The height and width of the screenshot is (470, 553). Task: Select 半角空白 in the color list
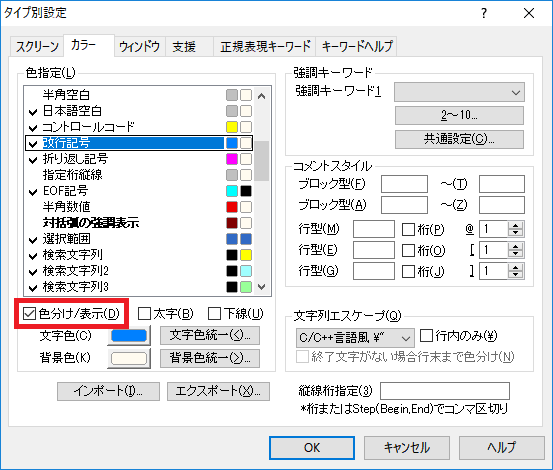click(139, 95)
